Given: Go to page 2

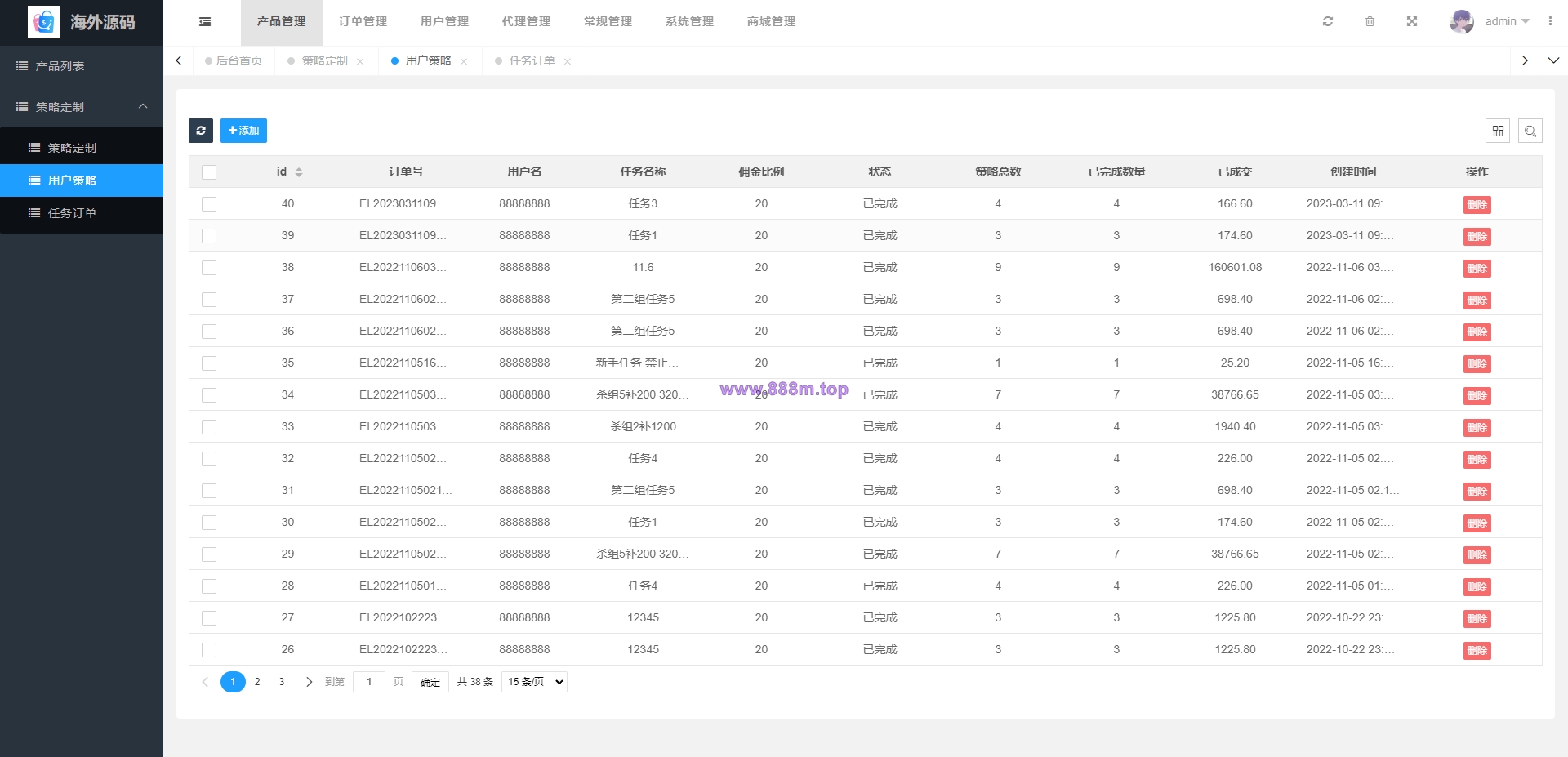Looking at the screenshot, I should point(257,682).
